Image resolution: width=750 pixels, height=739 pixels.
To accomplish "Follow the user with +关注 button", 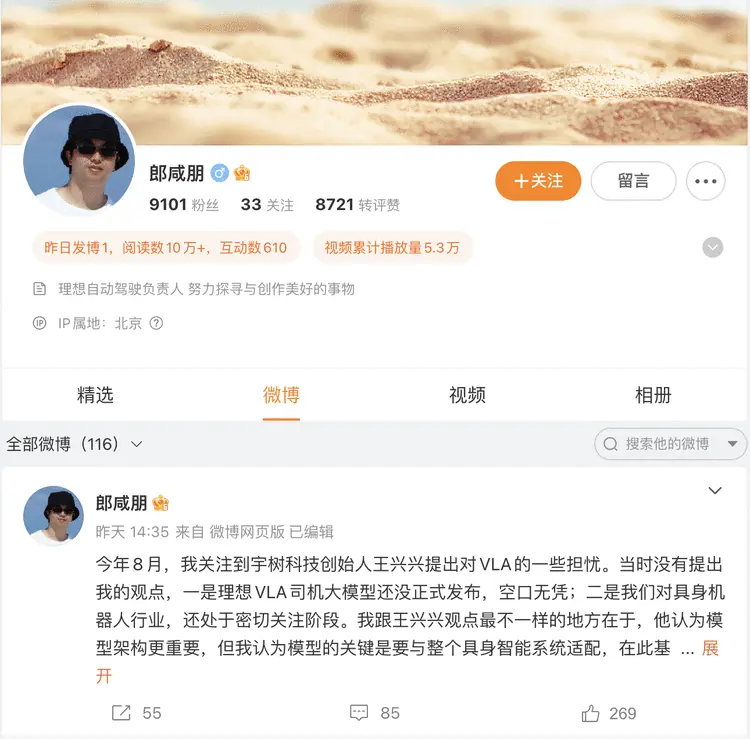I will coord(538,181).
